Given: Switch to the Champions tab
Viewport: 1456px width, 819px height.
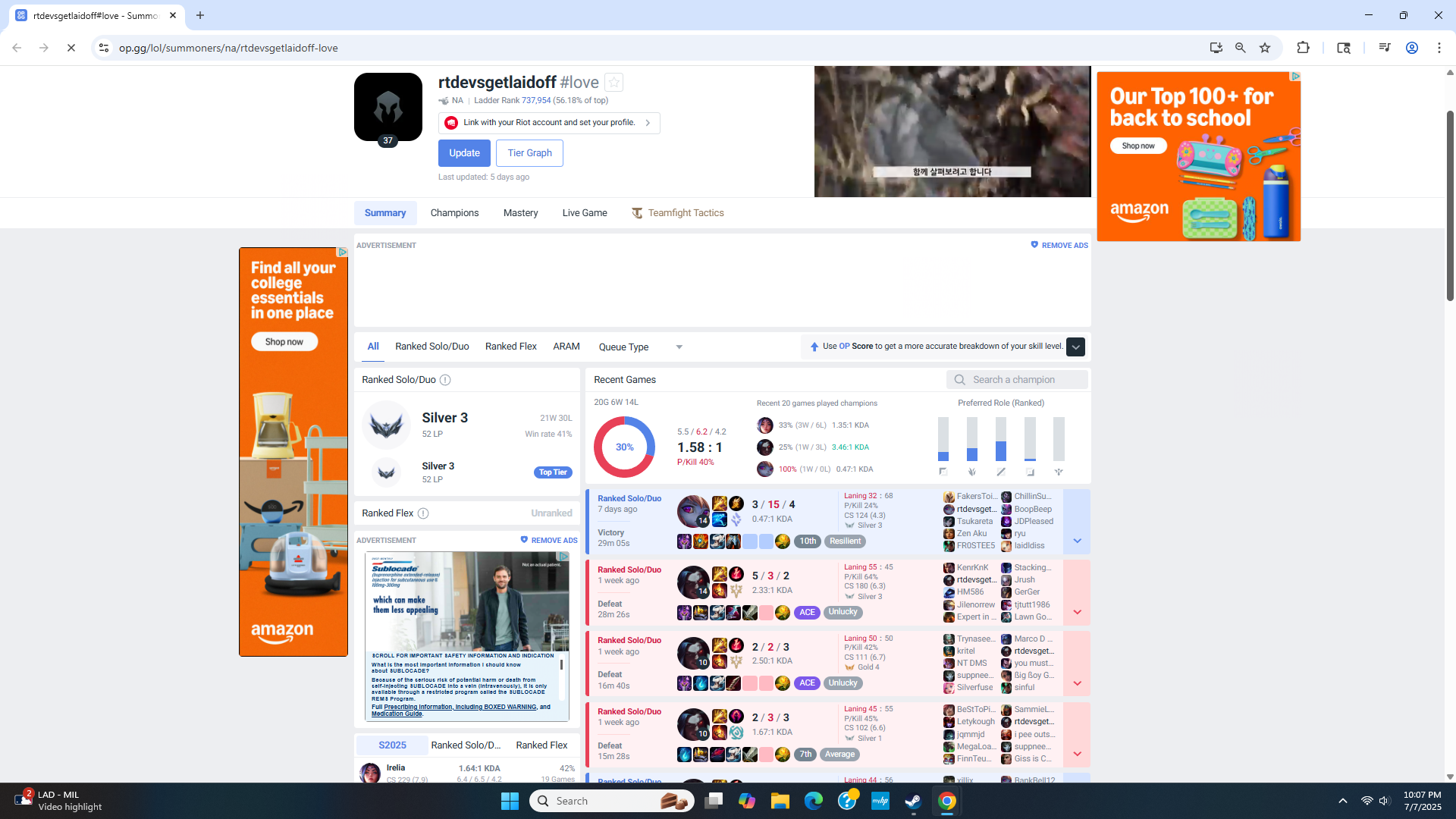Looking at the screenshot, I should click(x=454, y=213).
